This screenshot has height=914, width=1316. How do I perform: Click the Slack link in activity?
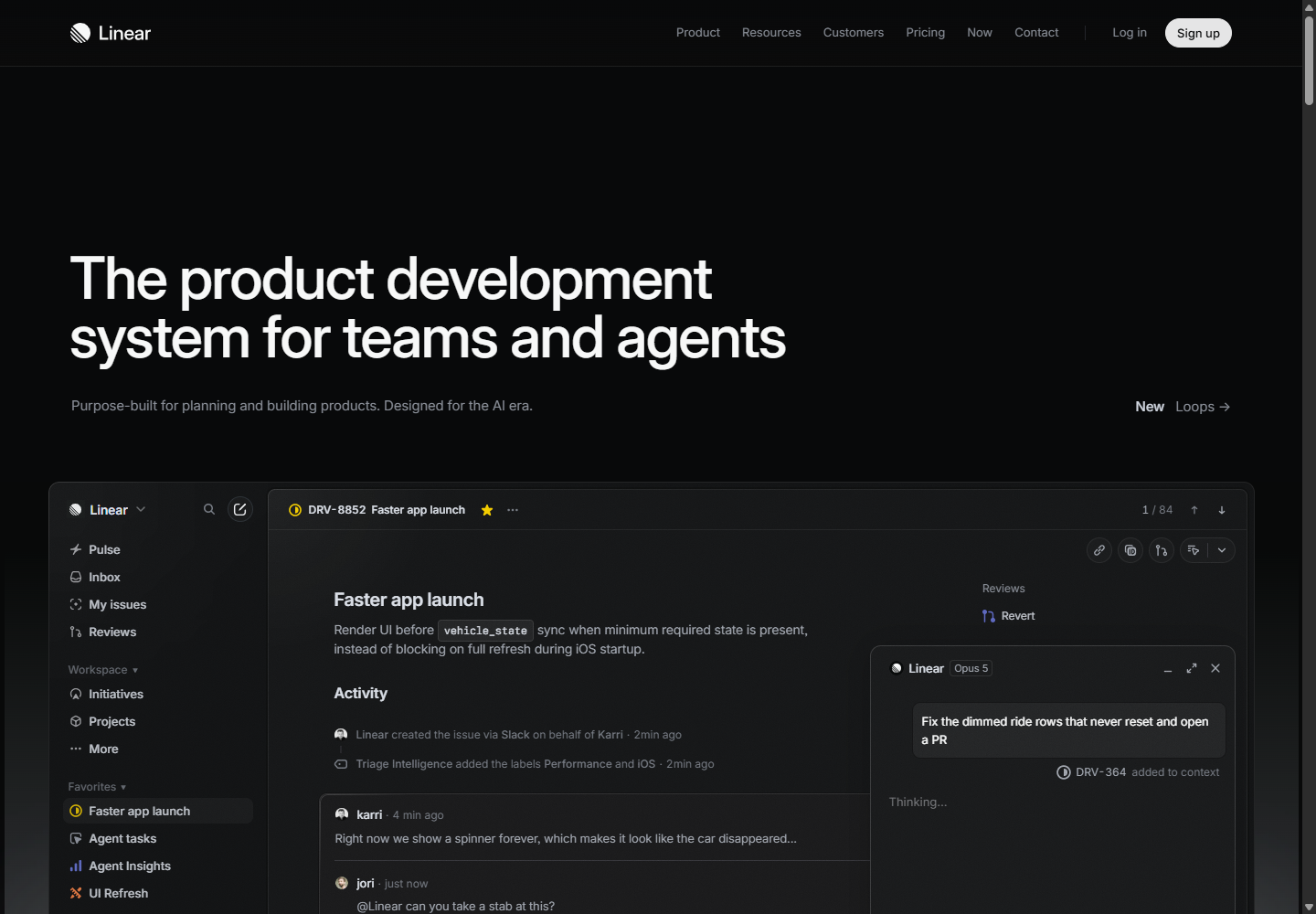point(515,735)
